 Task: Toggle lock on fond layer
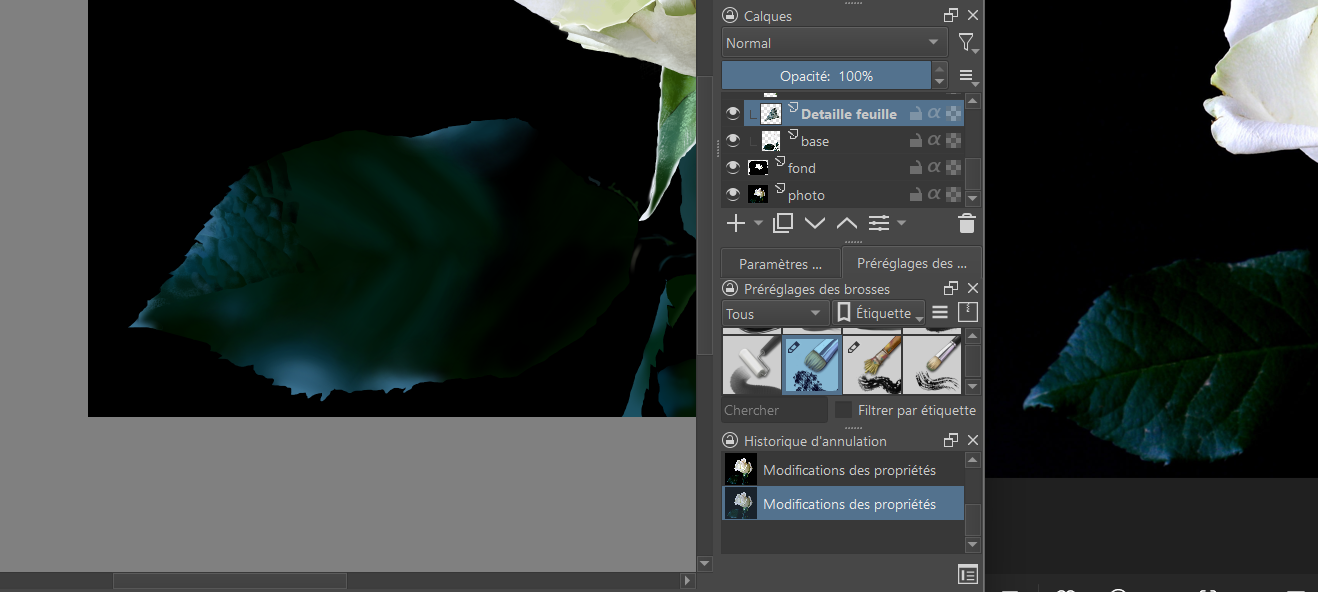coord(916,168)
